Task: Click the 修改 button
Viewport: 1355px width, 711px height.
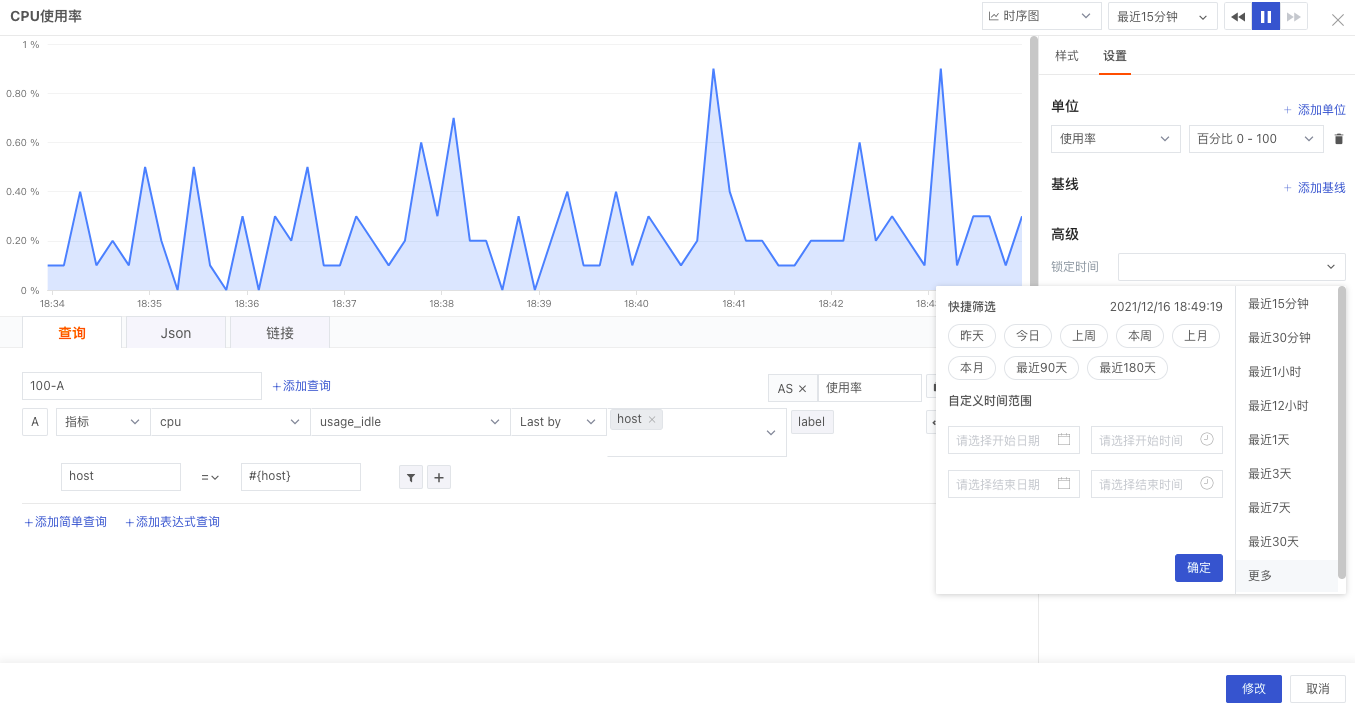Action: coord(1254,689)
